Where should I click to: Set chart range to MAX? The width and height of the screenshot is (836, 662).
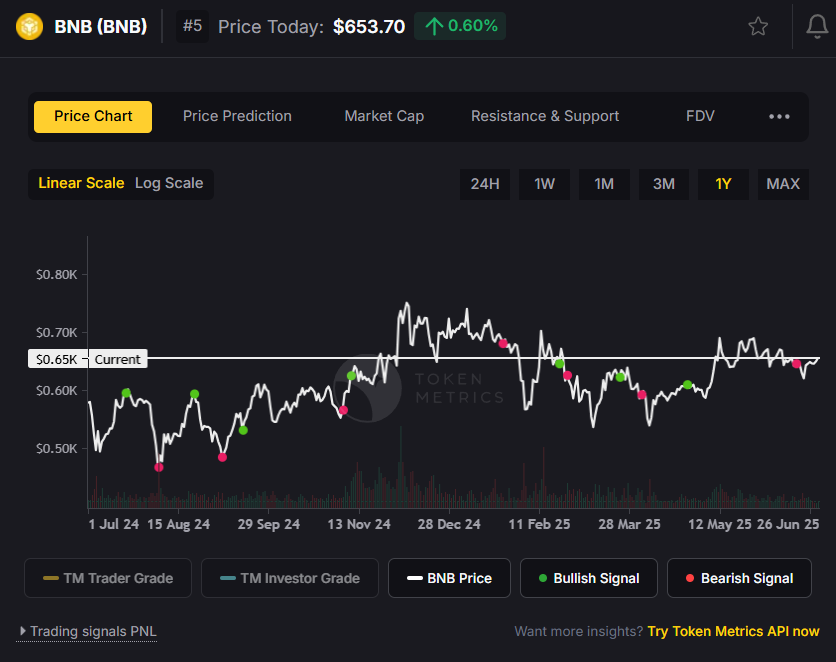click(x=783, y=184)
